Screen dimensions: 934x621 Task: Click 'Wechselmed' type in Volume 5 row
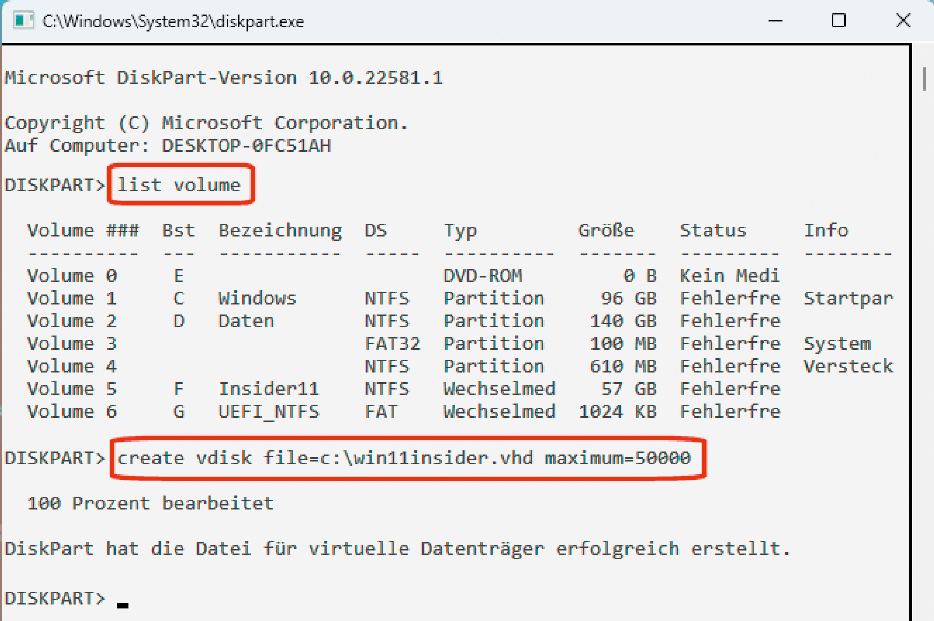point(499,389)
